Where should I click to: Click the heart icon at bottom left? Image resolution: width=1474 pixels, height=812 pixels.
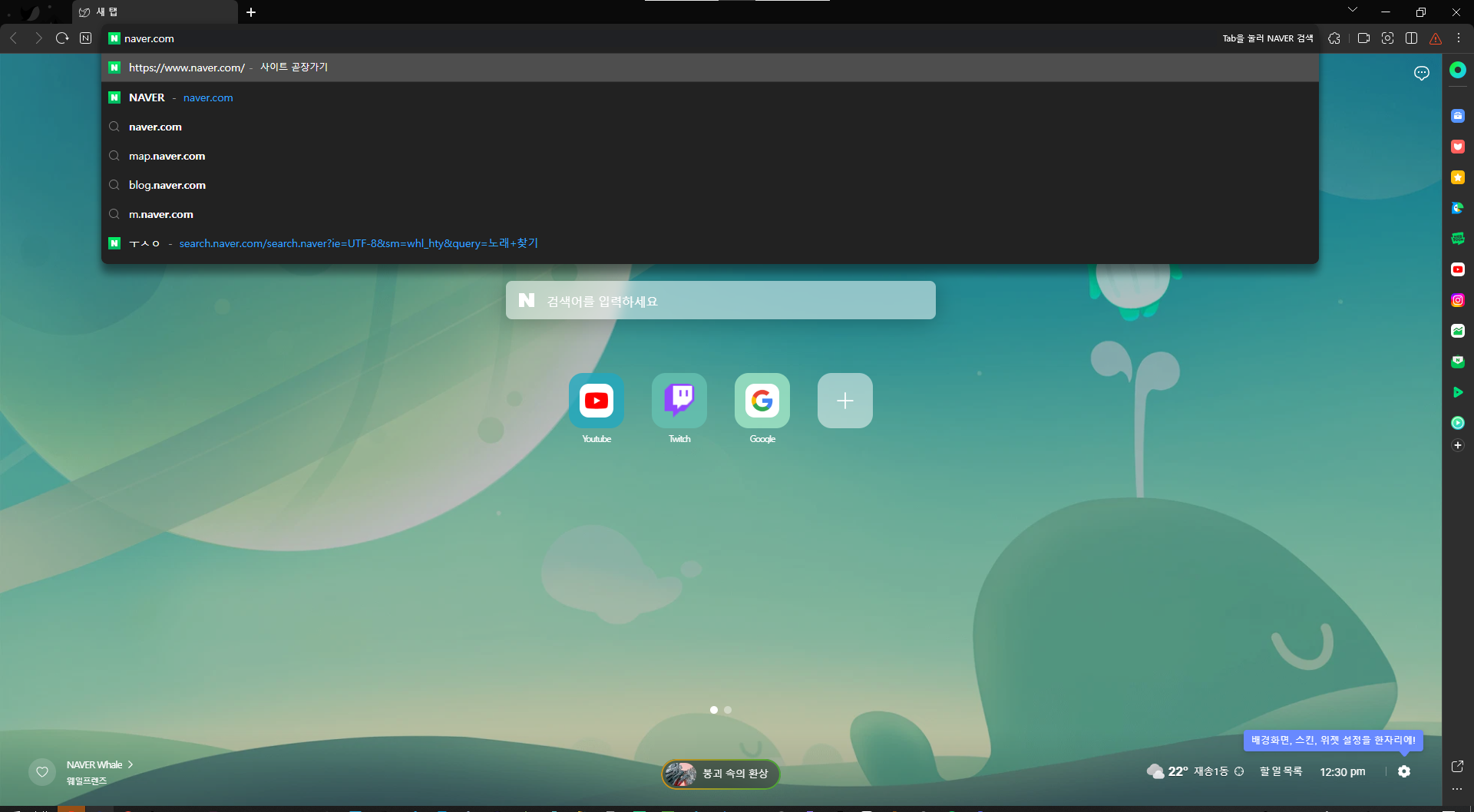pyautogui.click(x=42, y=772)
